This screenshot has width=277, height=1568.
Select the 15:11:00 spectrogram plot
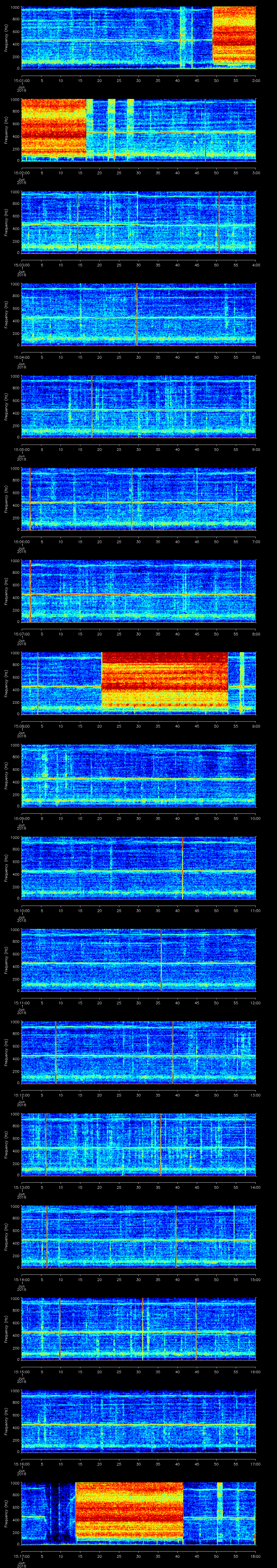click(x=139, y=960)
